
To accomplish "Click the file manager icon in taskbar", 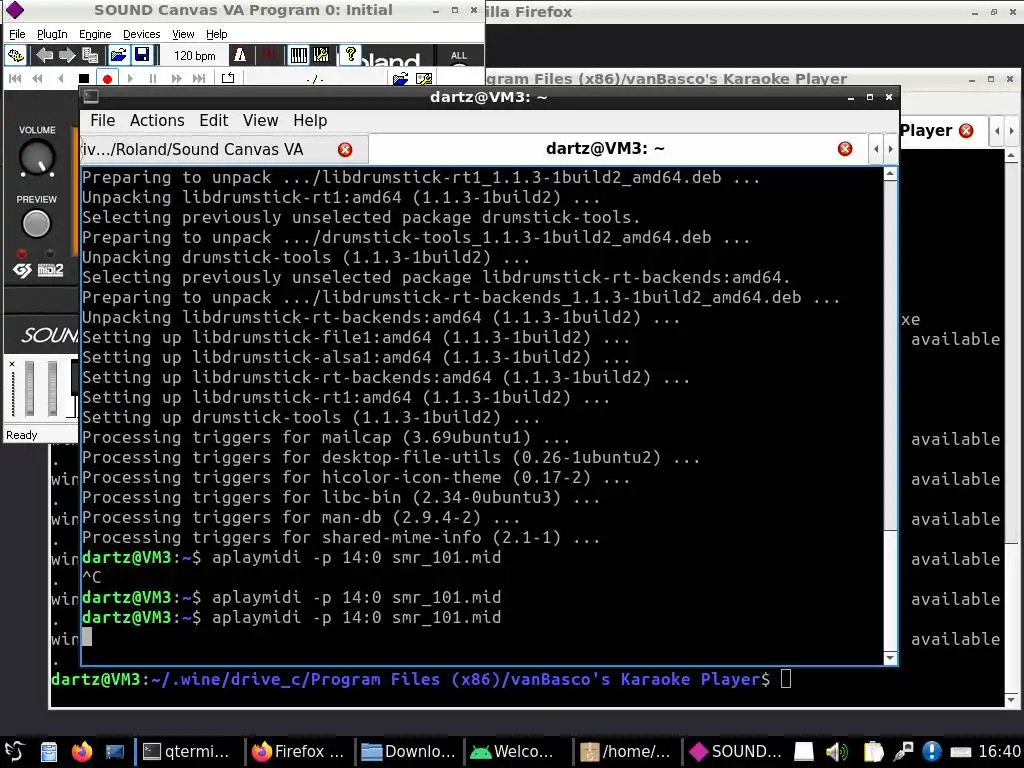I will (49, 752).
